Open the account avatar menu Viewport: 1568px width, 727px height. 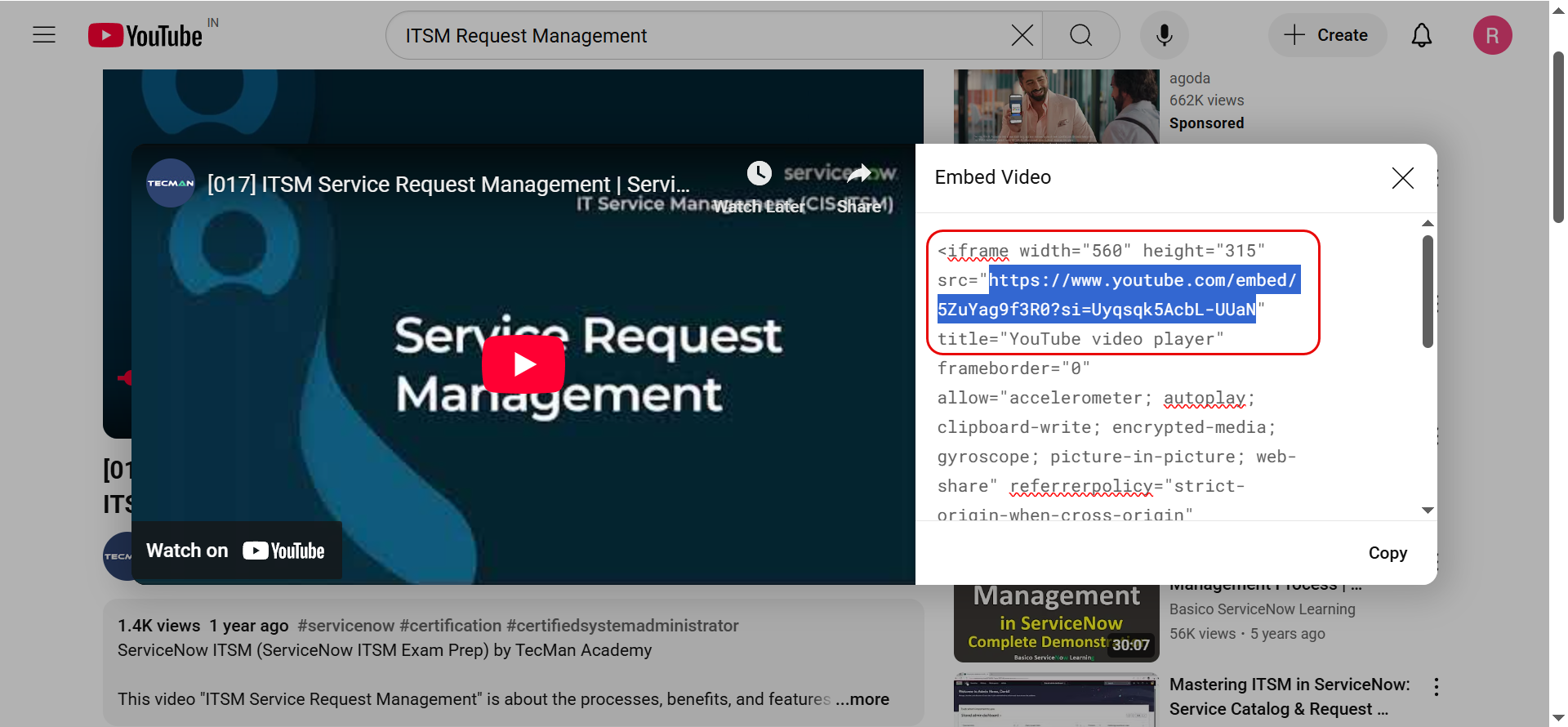1492,35
